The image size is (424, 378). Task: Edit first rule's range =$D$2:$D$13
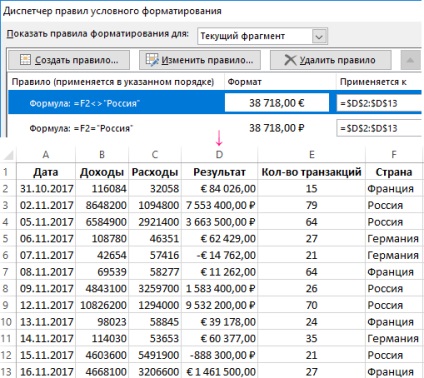pyautogui.click(x=379, y=103)
